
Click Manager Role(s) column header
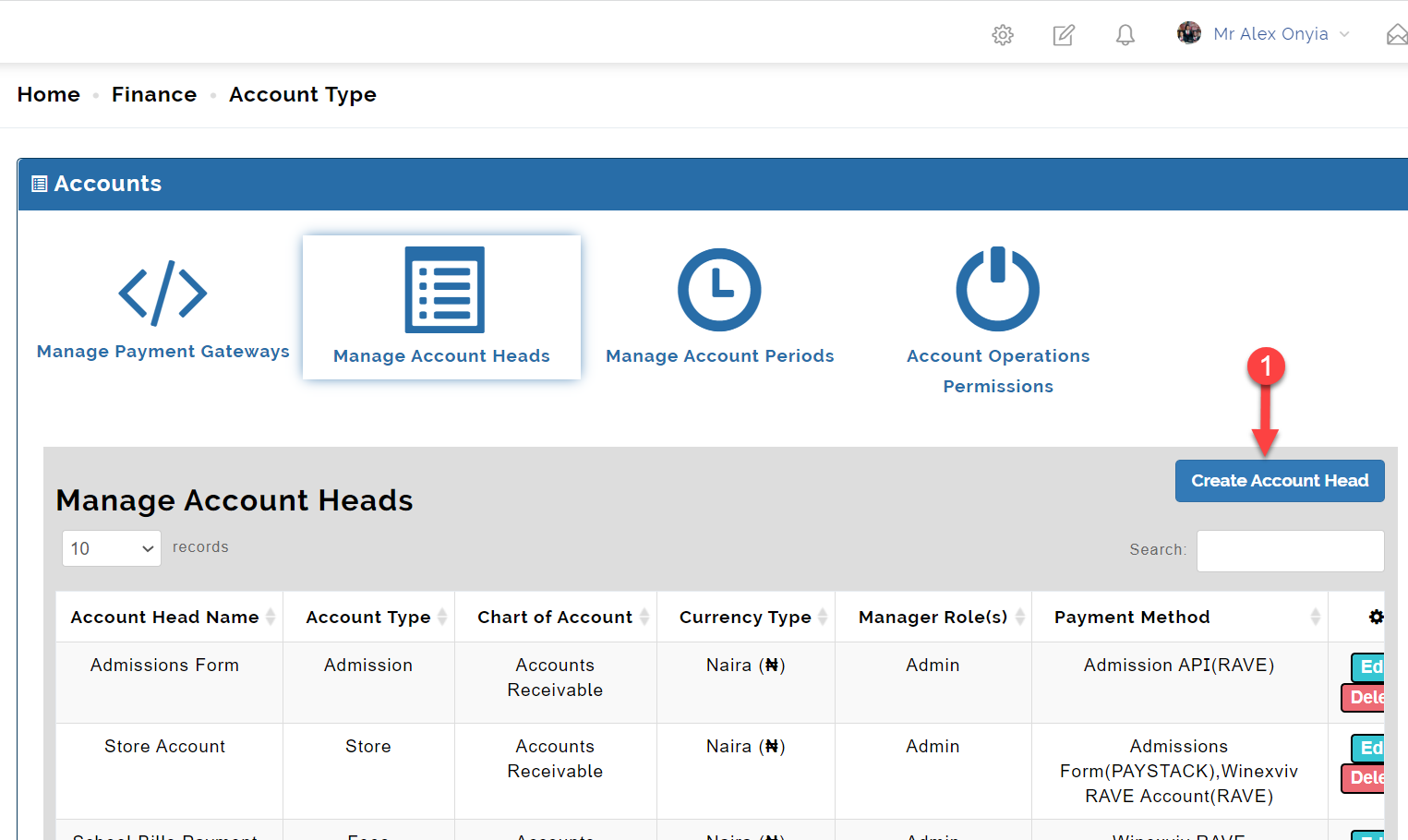933,617
